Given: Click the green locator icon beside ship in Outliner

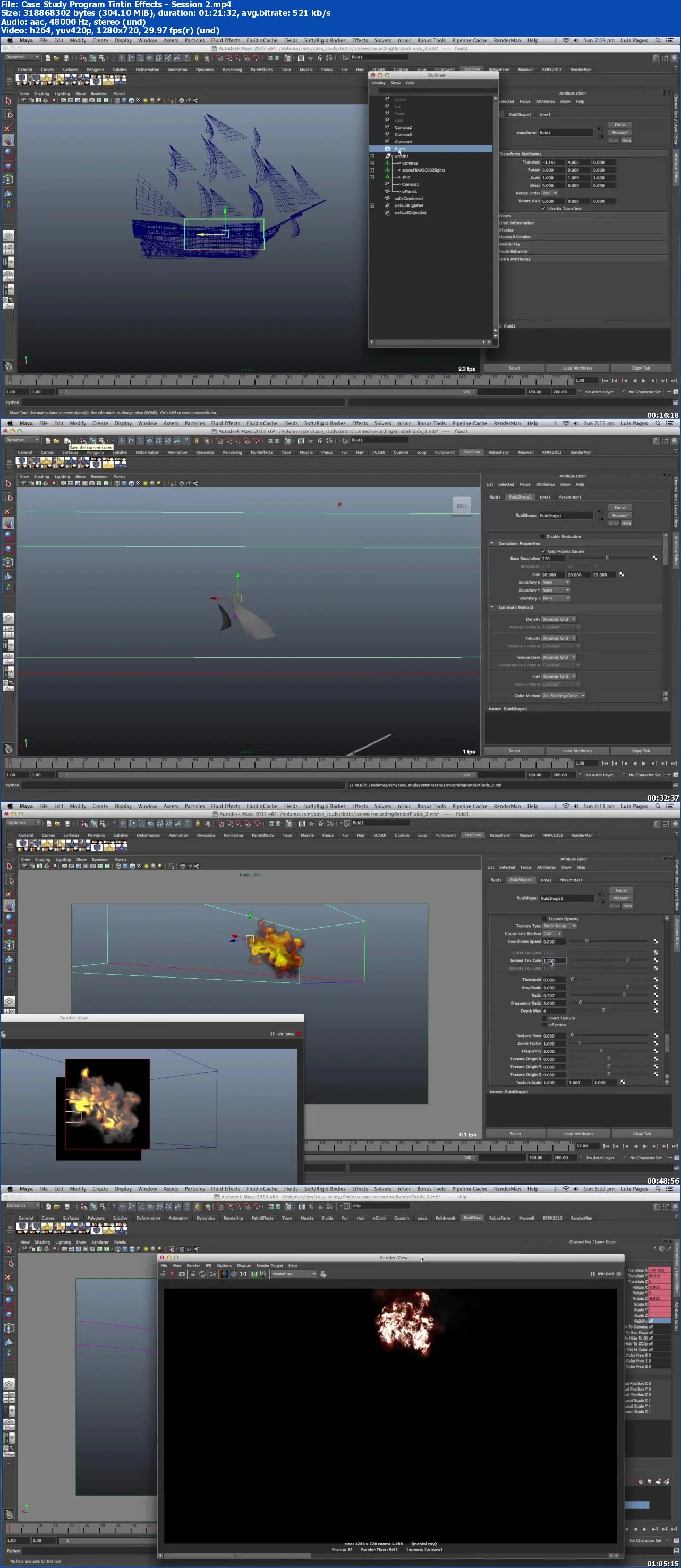Looking at the screenshot, I should coord(387,177).
